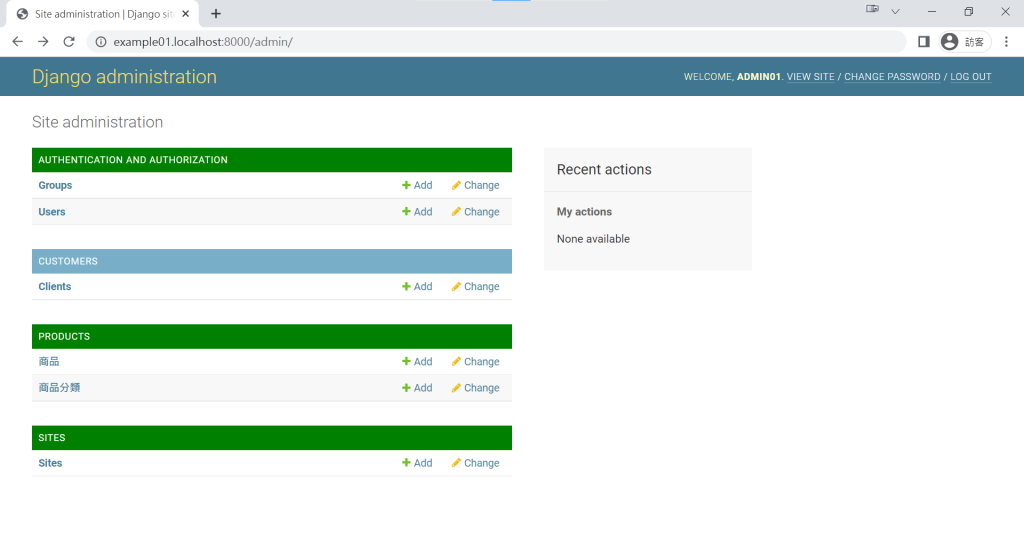Click the Recent actions heading
This screenshot has width=1024, height=544.
[604, 170]
